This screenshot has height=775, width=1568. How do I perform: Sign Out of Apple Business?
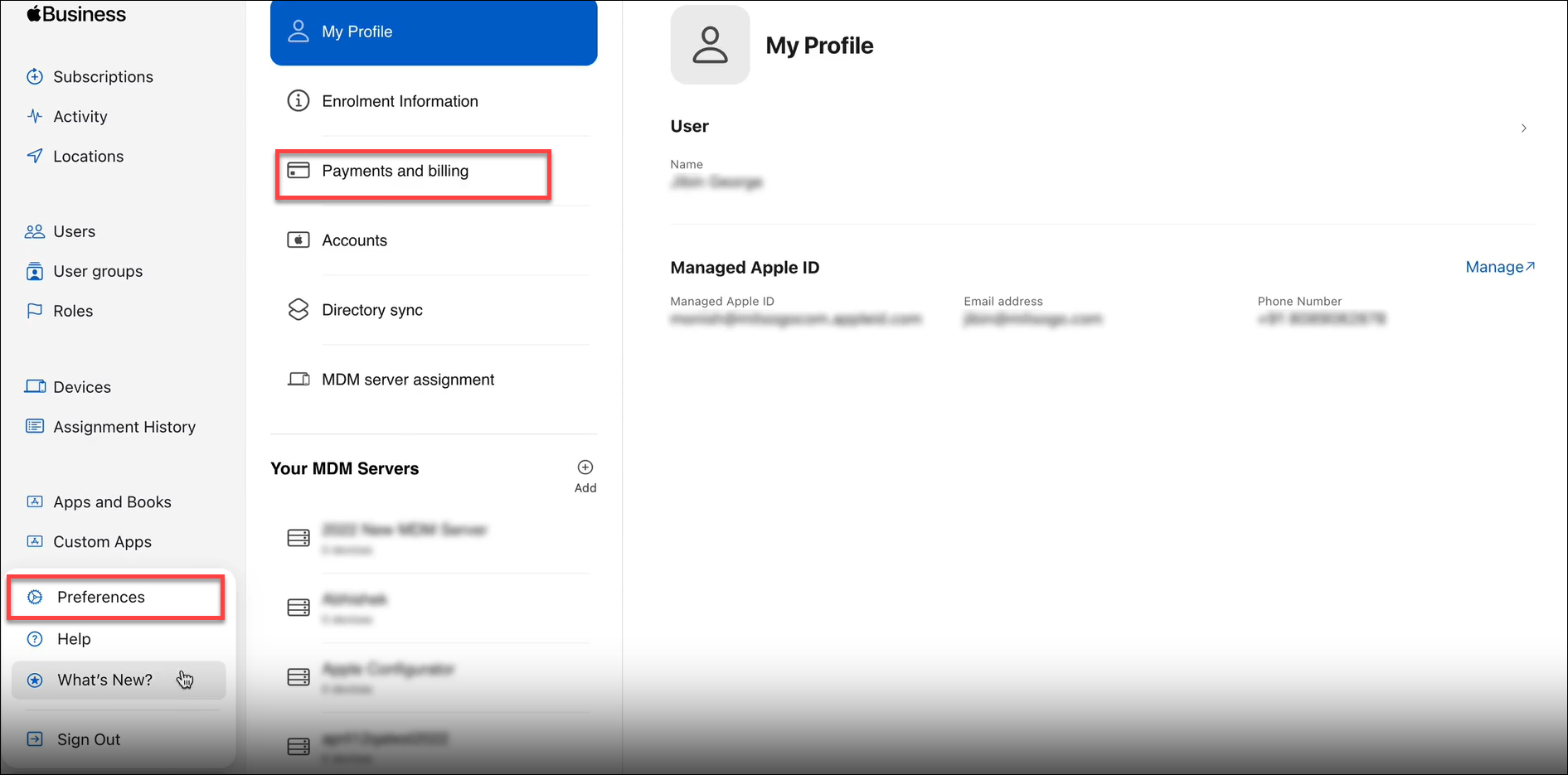coord(89,739)
